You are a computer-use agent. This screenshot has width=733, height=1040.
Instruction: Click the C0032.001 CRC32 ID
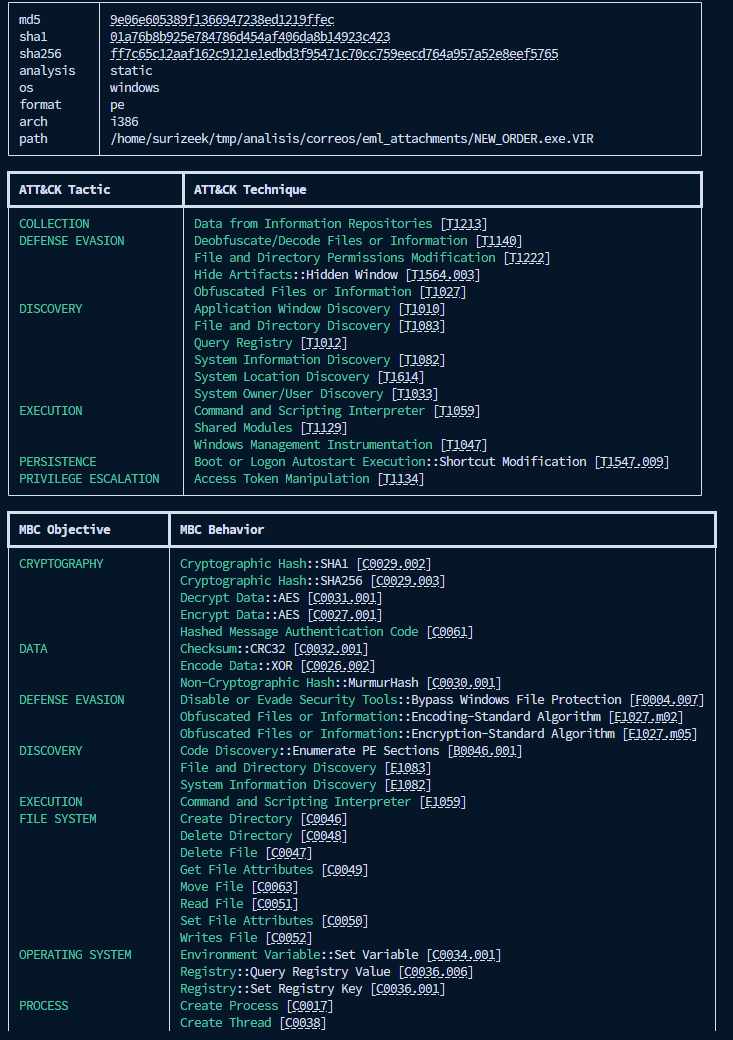coord(331,649)
